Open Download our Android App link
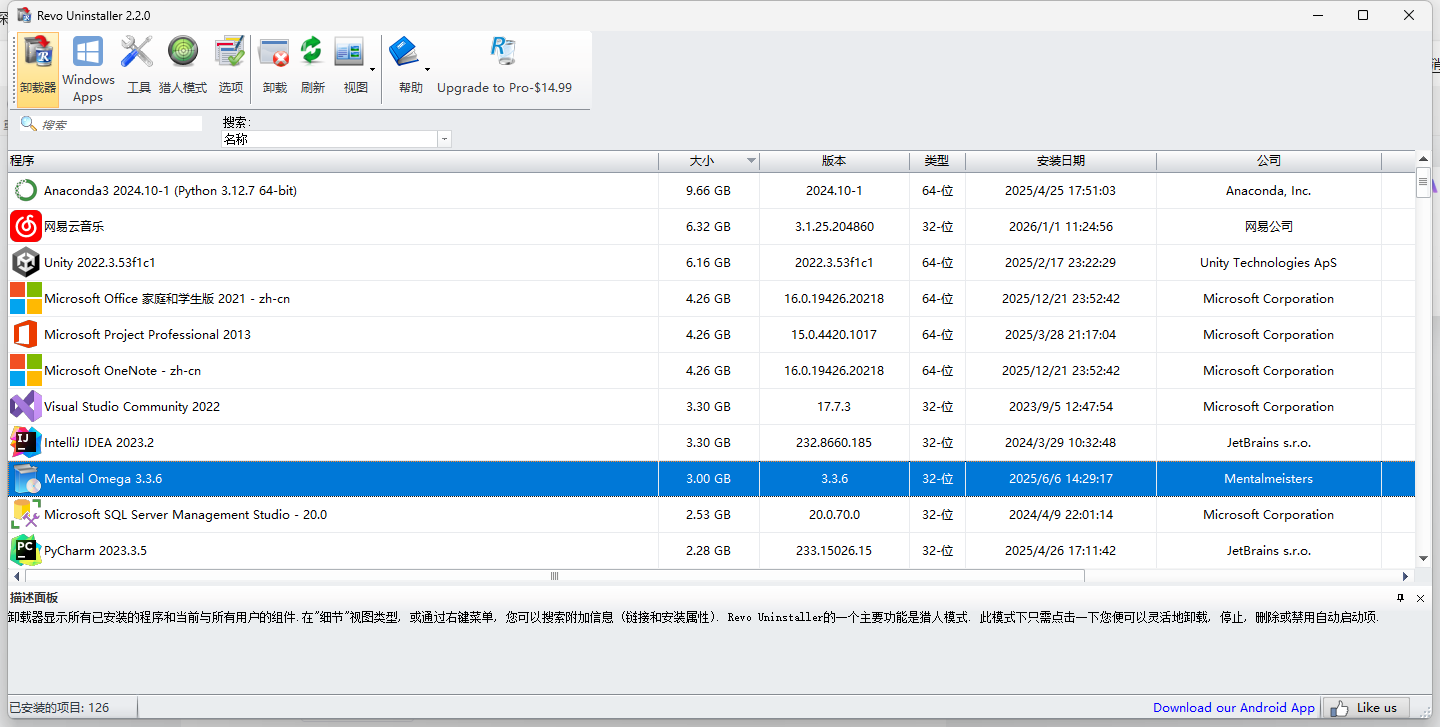The height and width of the screenshot is (727, 1440). [x=1234, y=708]
